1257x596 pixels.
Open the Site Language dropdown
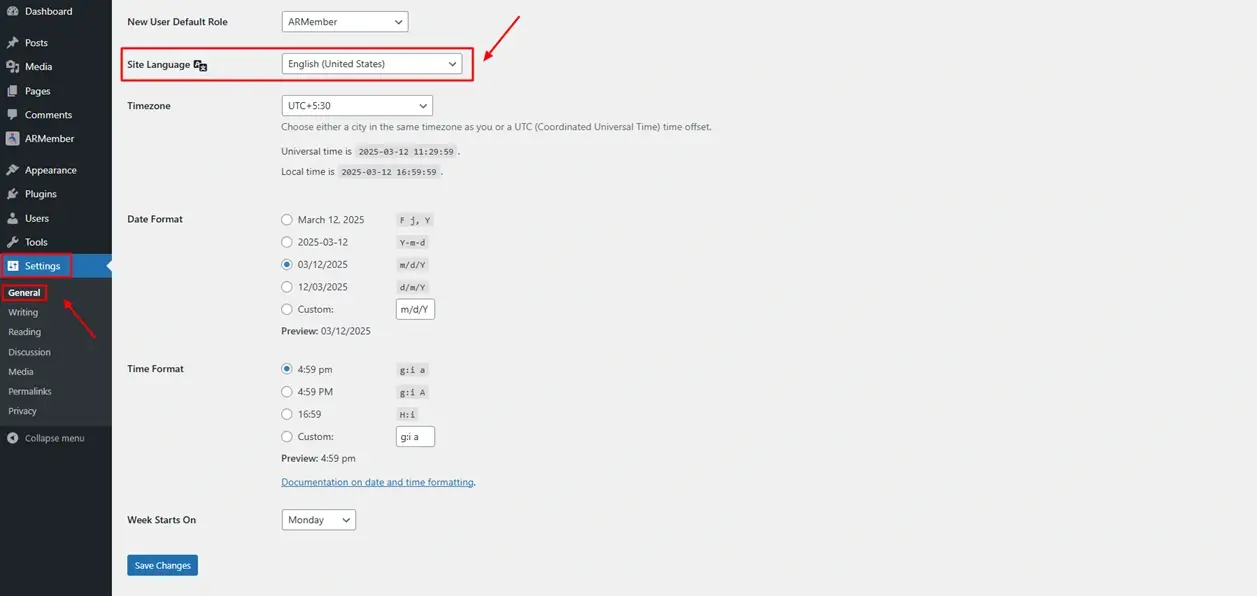click(372, 64)
